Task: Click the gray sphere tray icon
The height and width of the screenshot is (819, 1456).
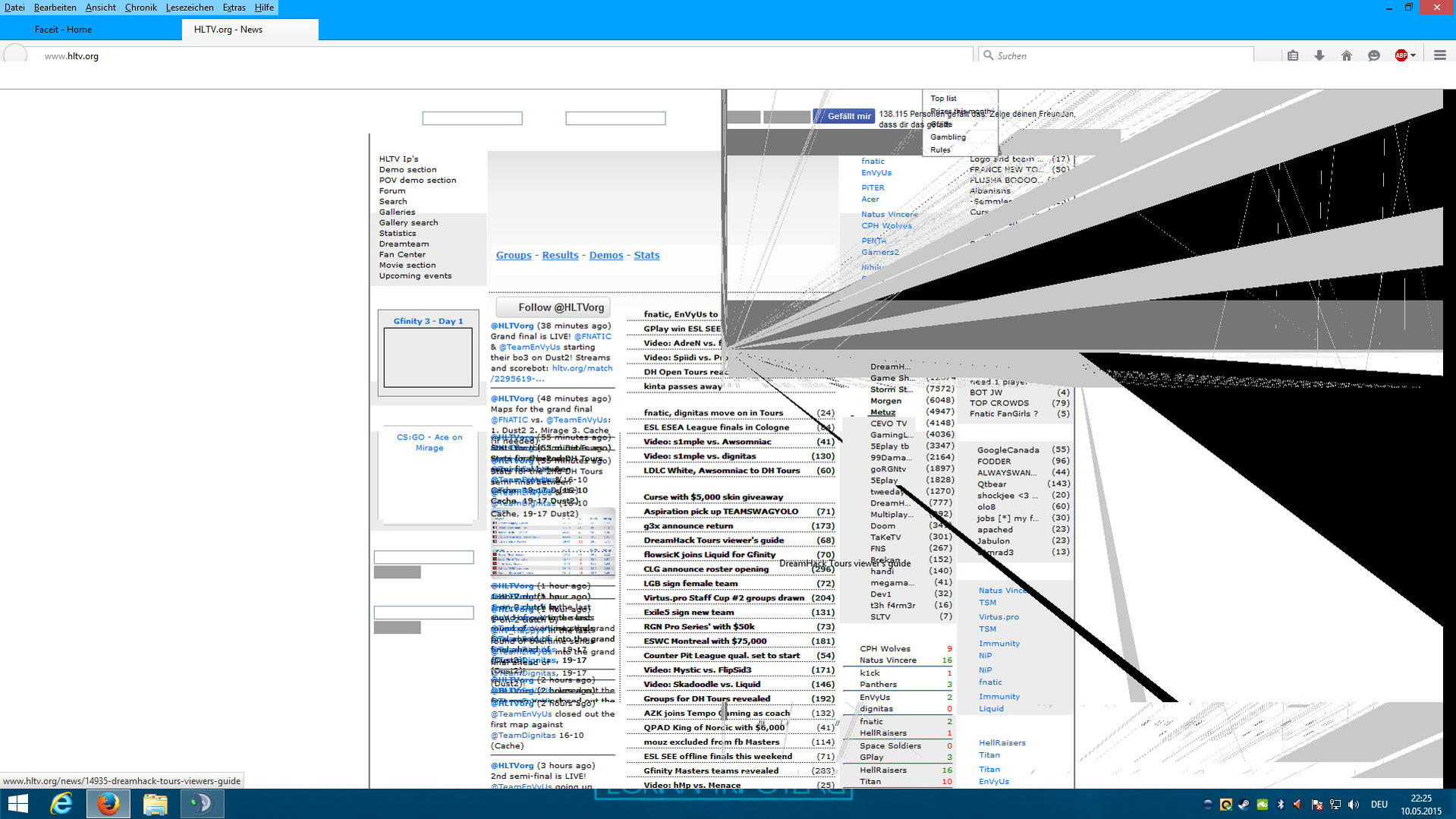Action: click(x=1208, y=805)
